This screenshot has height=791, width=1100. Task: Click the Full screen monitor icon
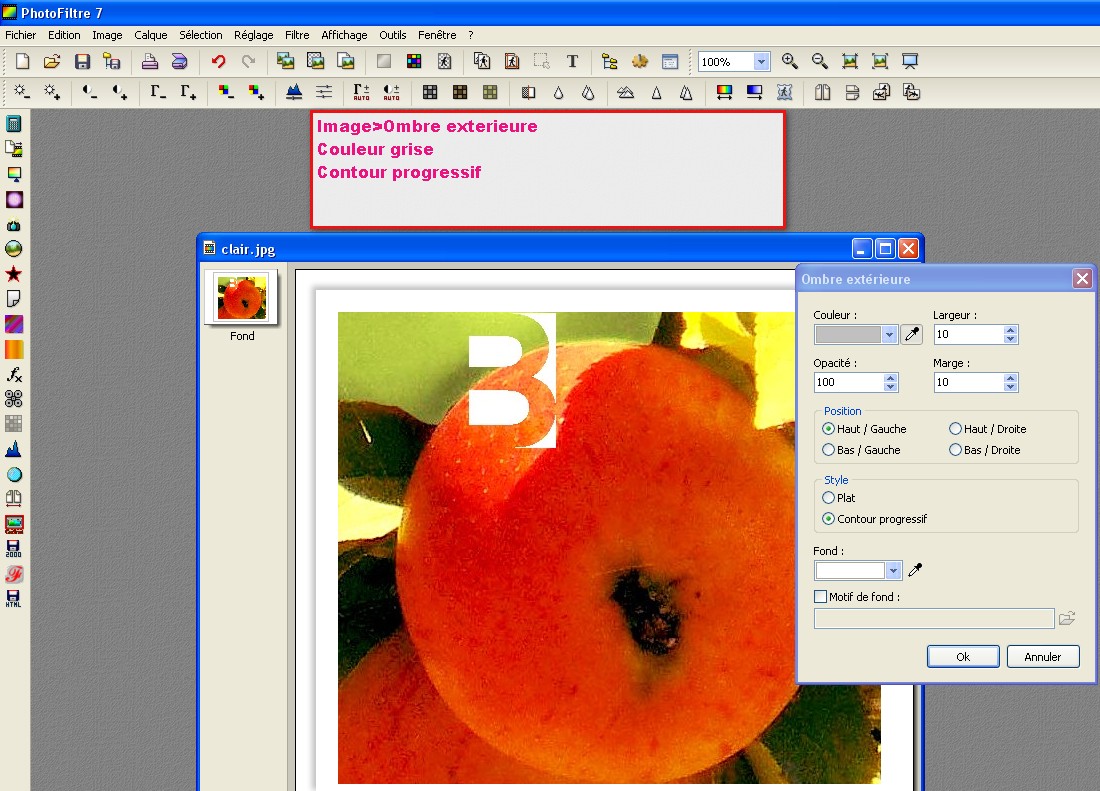tap(910, 62)
